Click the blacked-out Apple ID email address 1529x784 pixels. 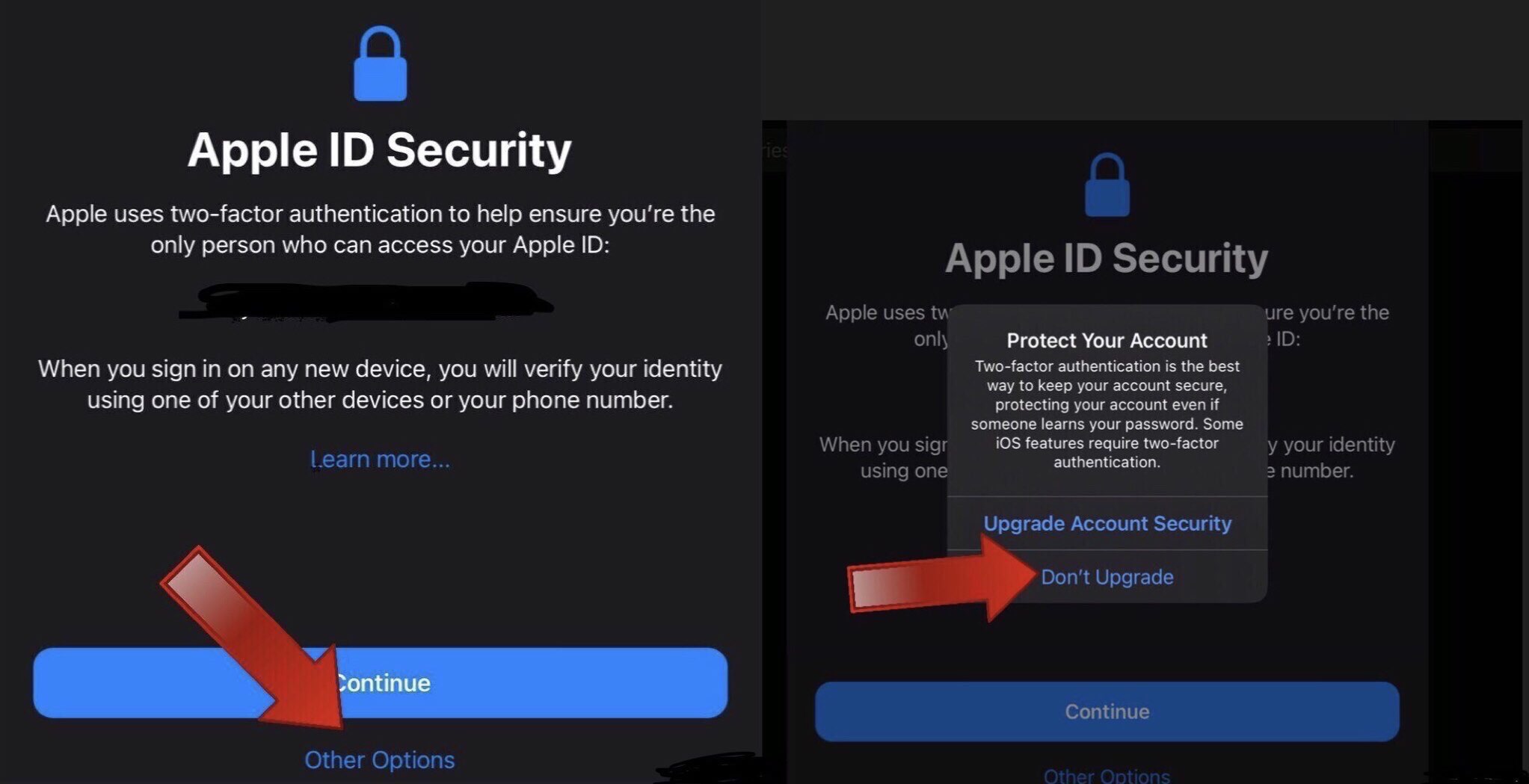tap(366, 302)
